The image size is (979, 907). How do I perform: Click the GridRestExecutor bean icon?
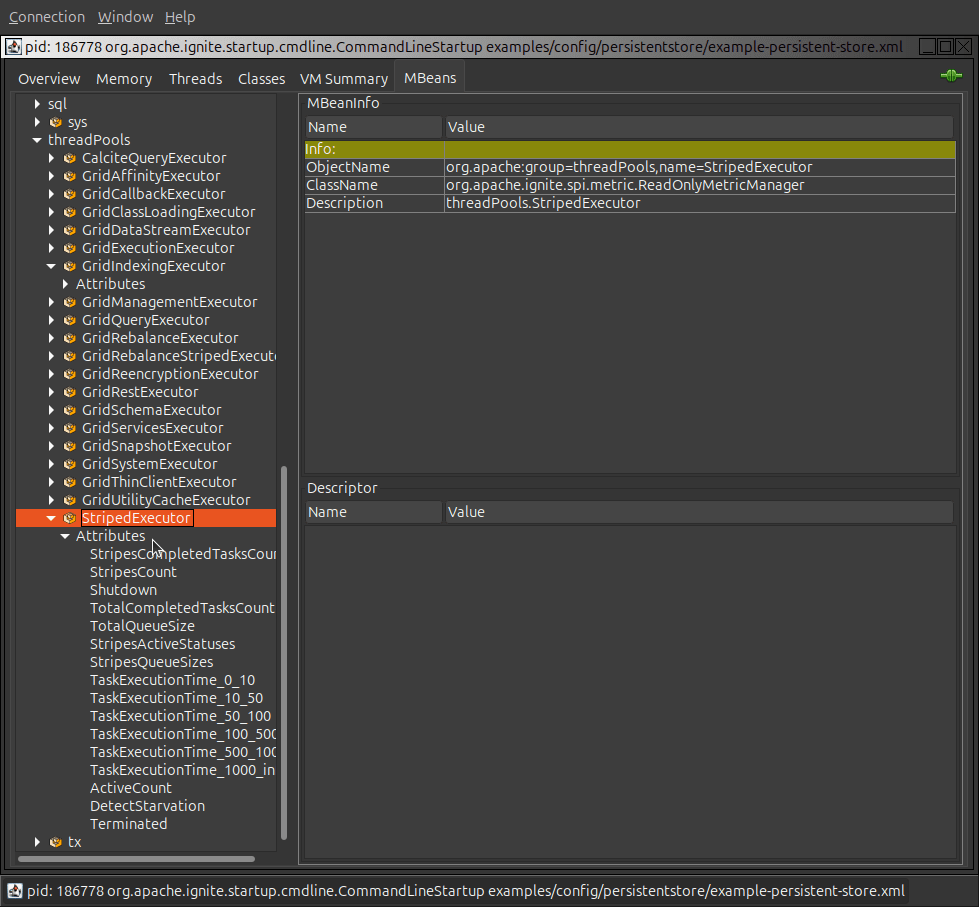point(70,392)
